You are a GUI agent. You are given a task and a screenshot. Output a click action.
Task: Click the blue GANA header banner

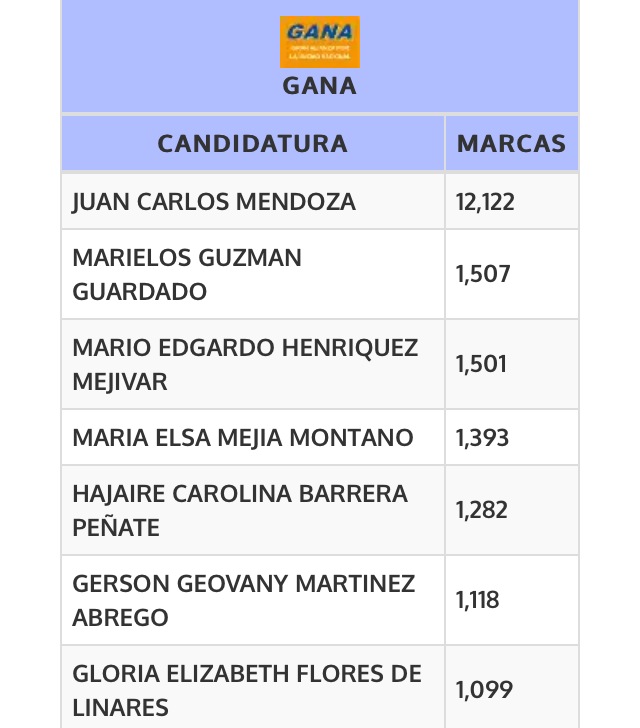tap(320, 56)
